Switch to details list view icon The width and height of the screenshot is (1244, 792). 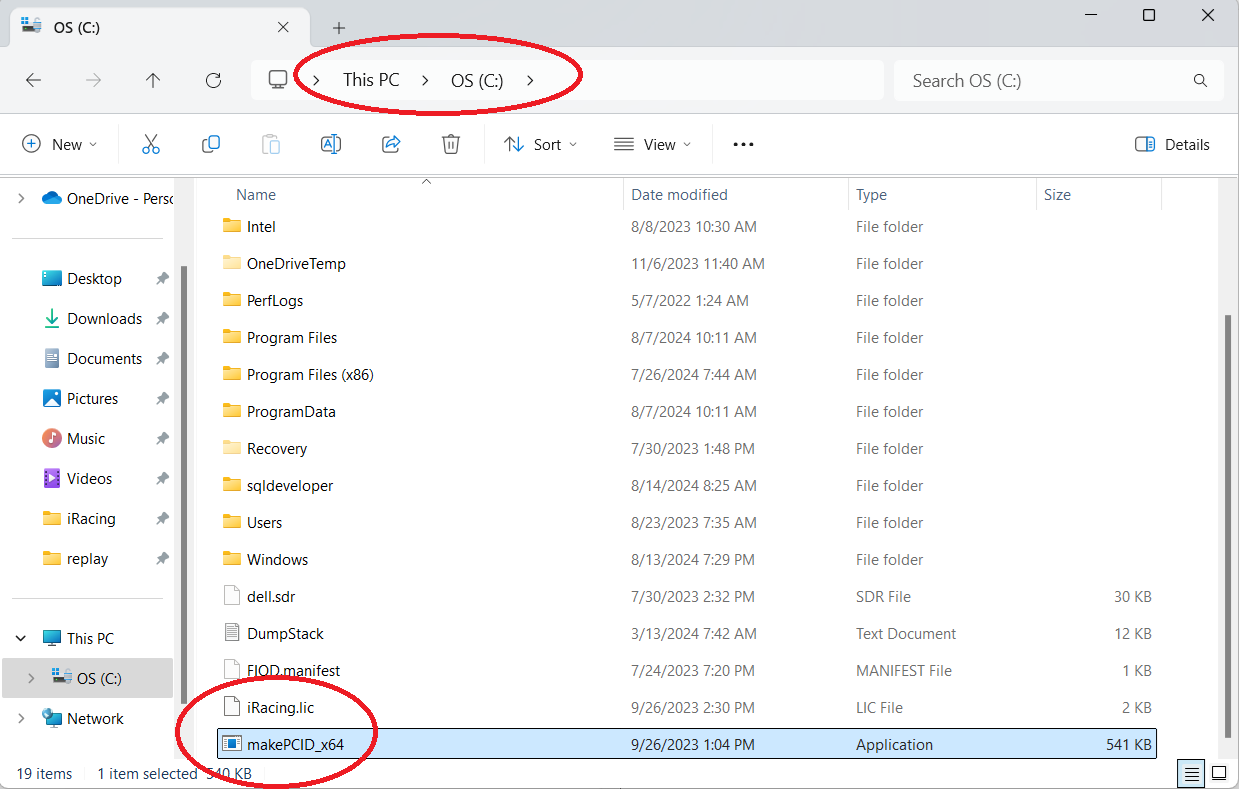click(x=1190, y=773)
